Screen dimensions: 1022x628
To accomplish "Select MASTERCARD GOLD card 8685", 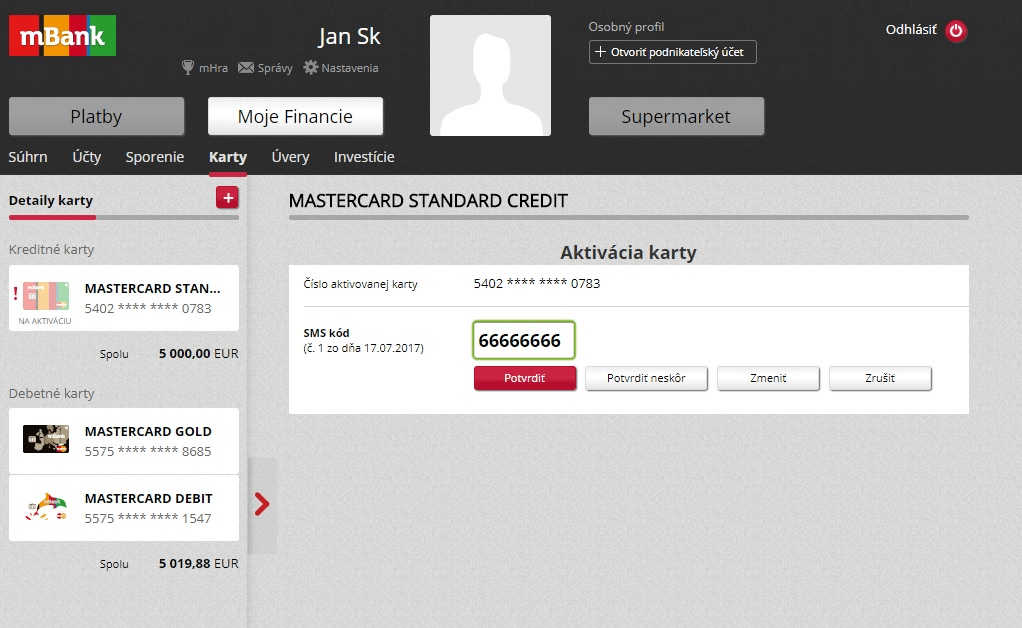I will click(124, 441).
